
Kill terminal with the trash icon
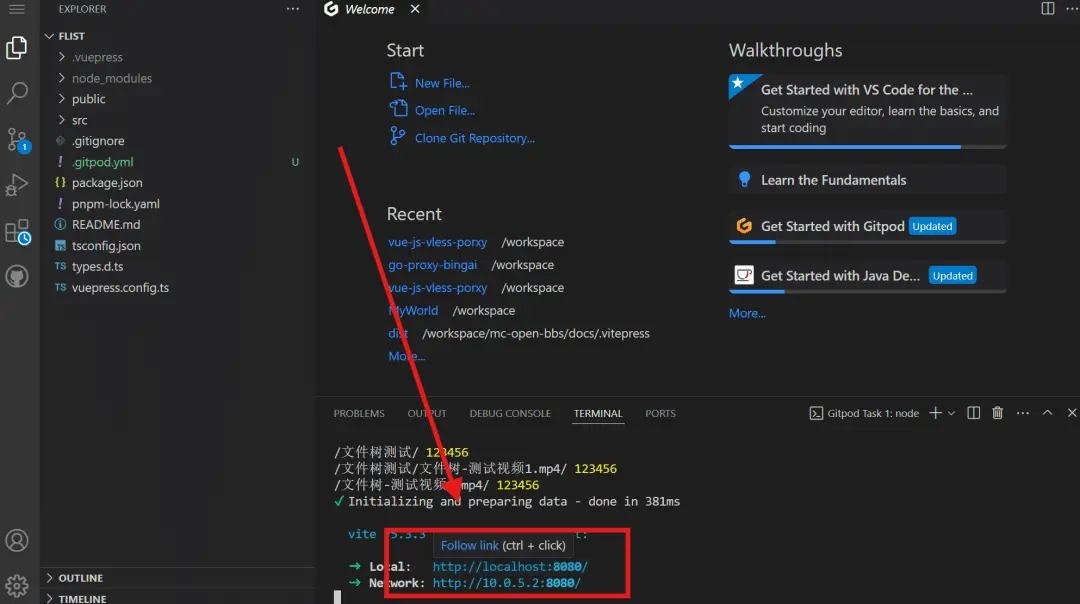(x=997, y=413)
